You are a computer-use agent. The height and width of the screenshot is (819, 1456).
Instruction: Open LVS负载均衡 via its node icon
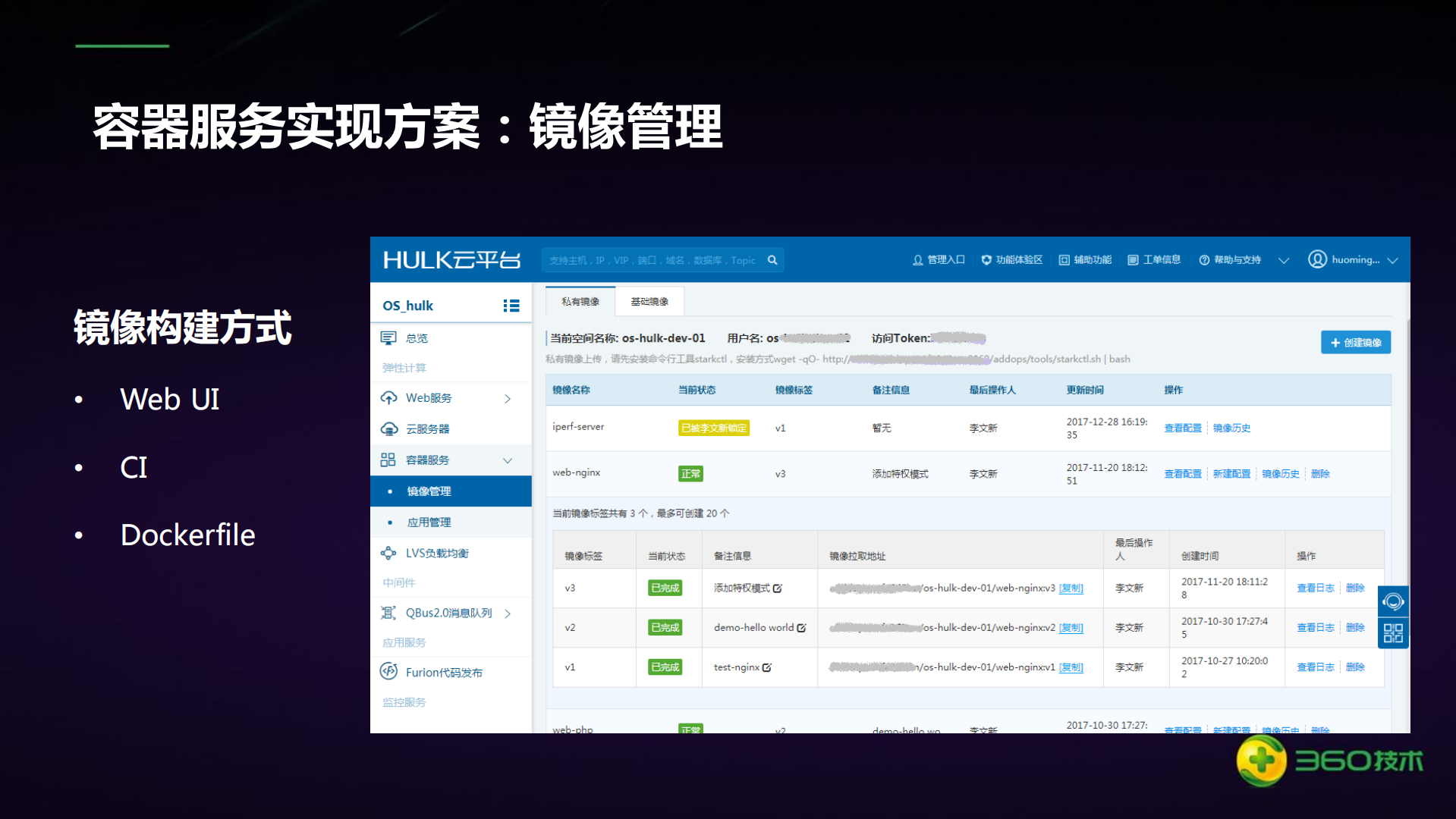389,553
